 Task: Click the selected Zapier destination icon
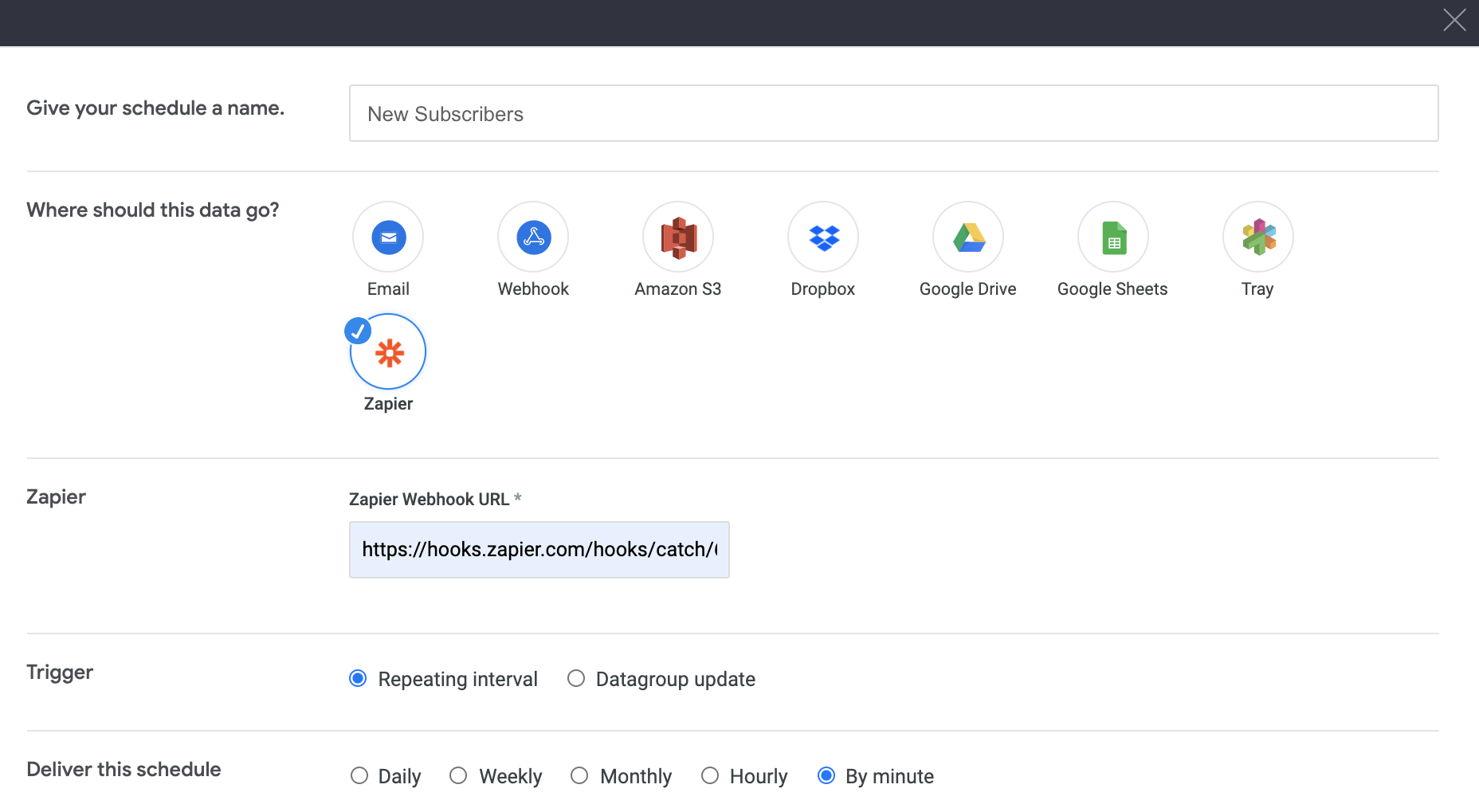point(388,351)
